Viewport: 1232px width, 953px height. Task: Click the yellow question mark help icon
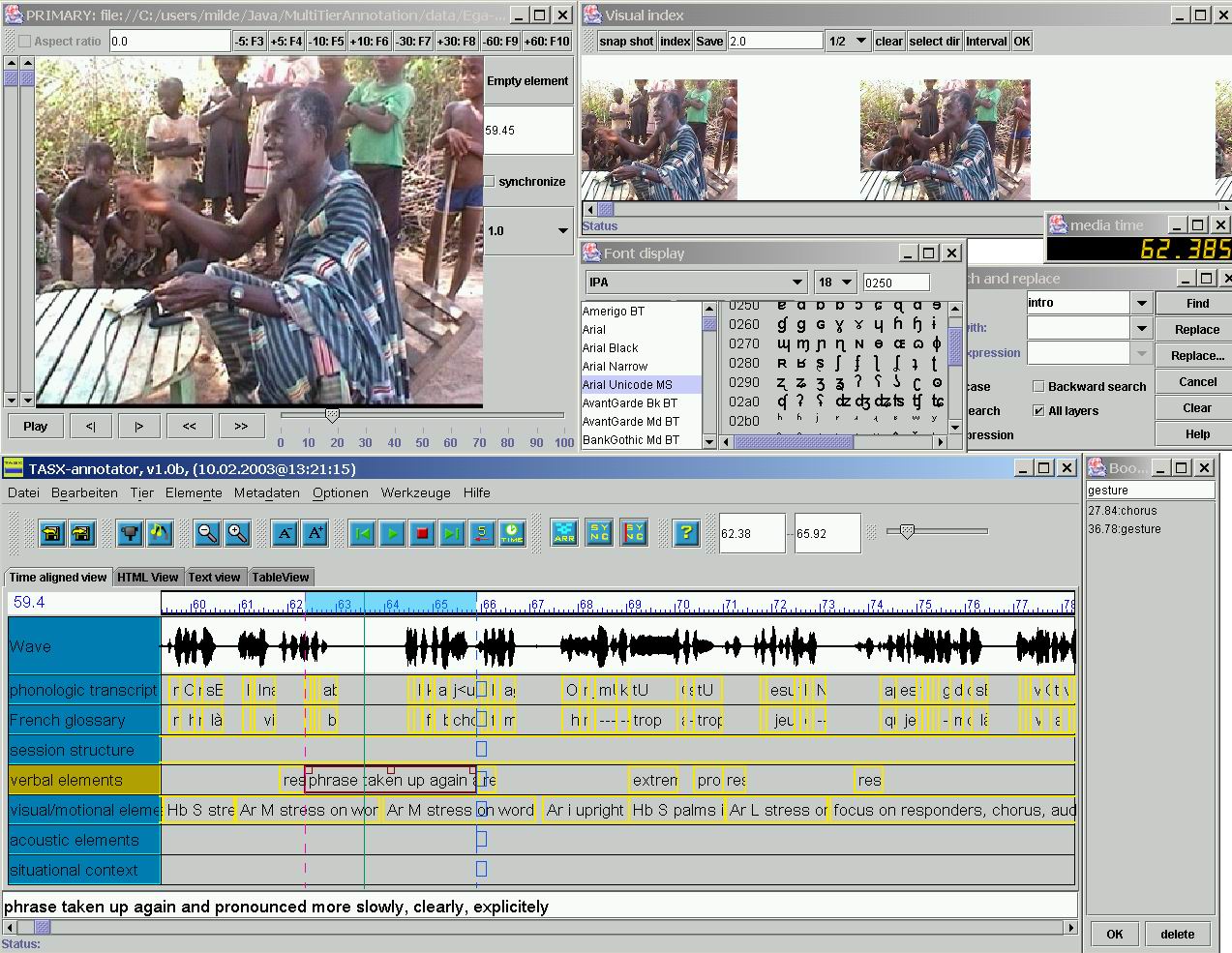tap(686, 532)
